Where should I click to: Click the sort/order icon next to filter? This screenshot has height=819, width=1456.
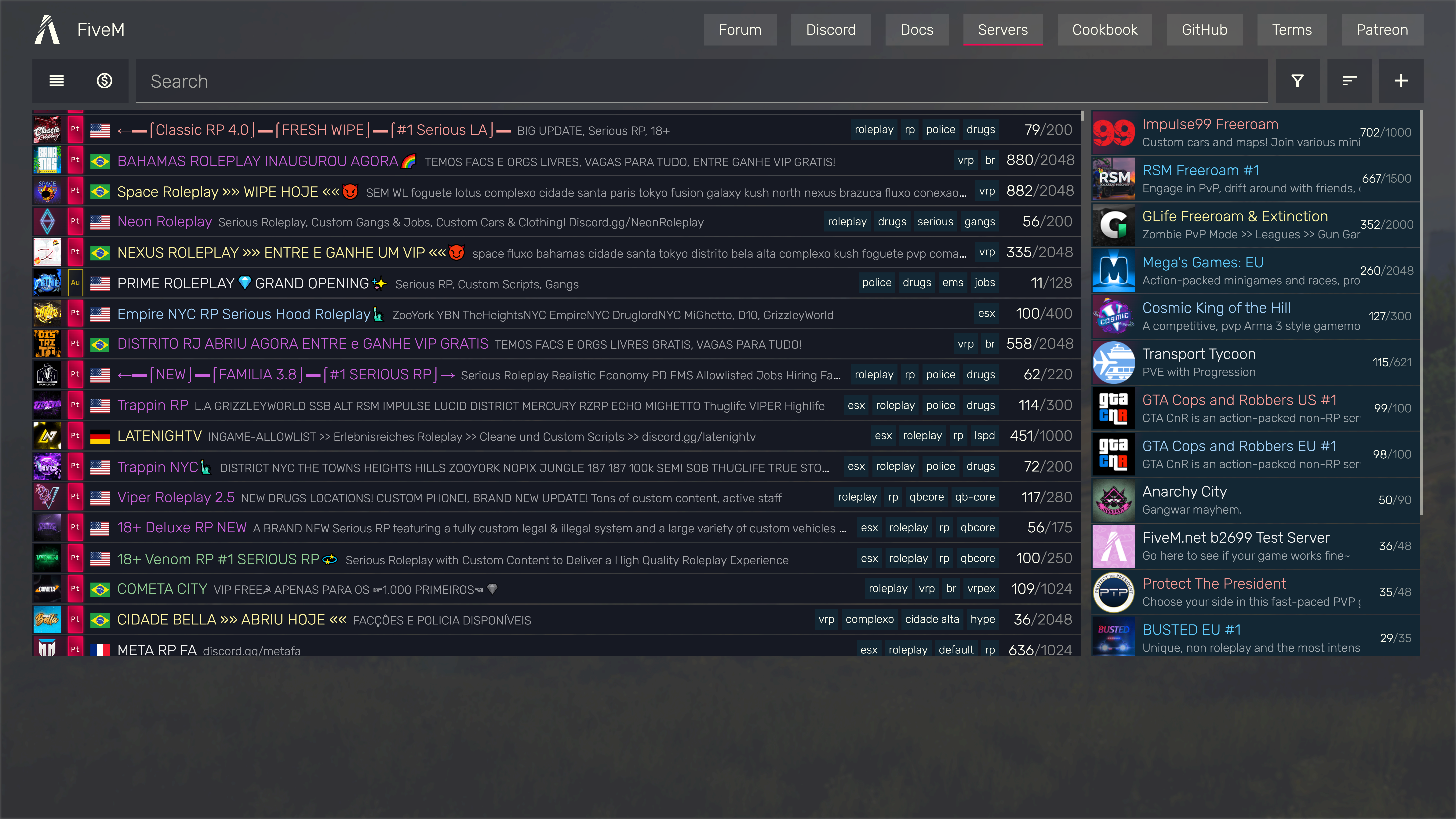[1349, 81]
